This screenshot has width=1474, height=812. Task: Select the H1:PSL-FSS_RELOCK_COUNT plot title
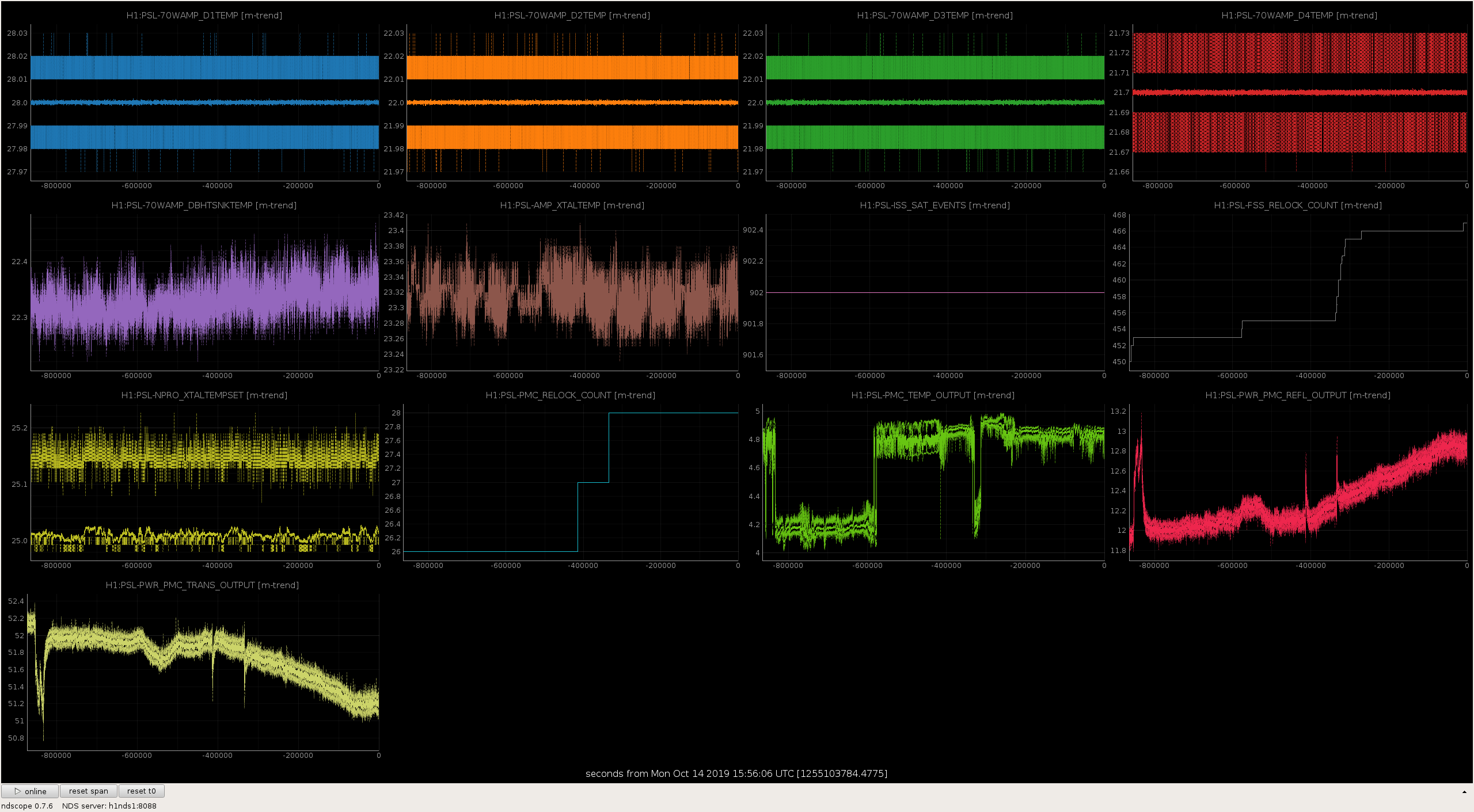tap(1298, 205)
